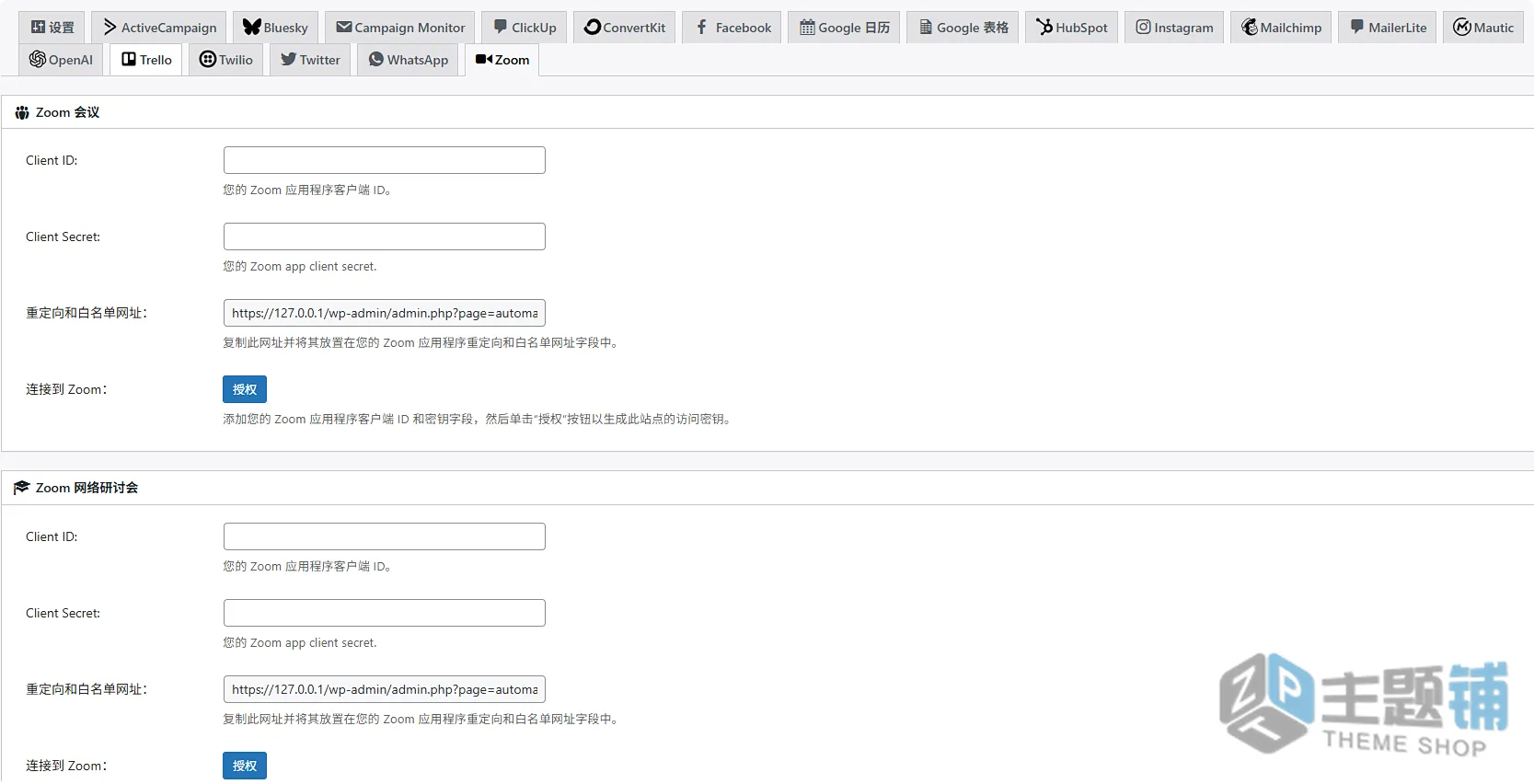This screenshot has width=1534, height=784.
Task: Click the Facebook f icon
Action: pos(701,28)
